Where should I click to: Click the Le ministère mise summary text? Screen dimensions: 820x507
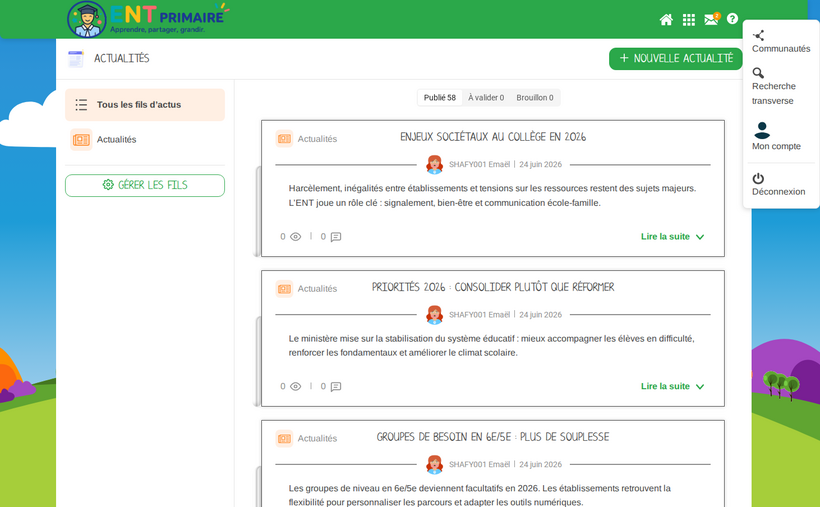click(x=491, y=346)
